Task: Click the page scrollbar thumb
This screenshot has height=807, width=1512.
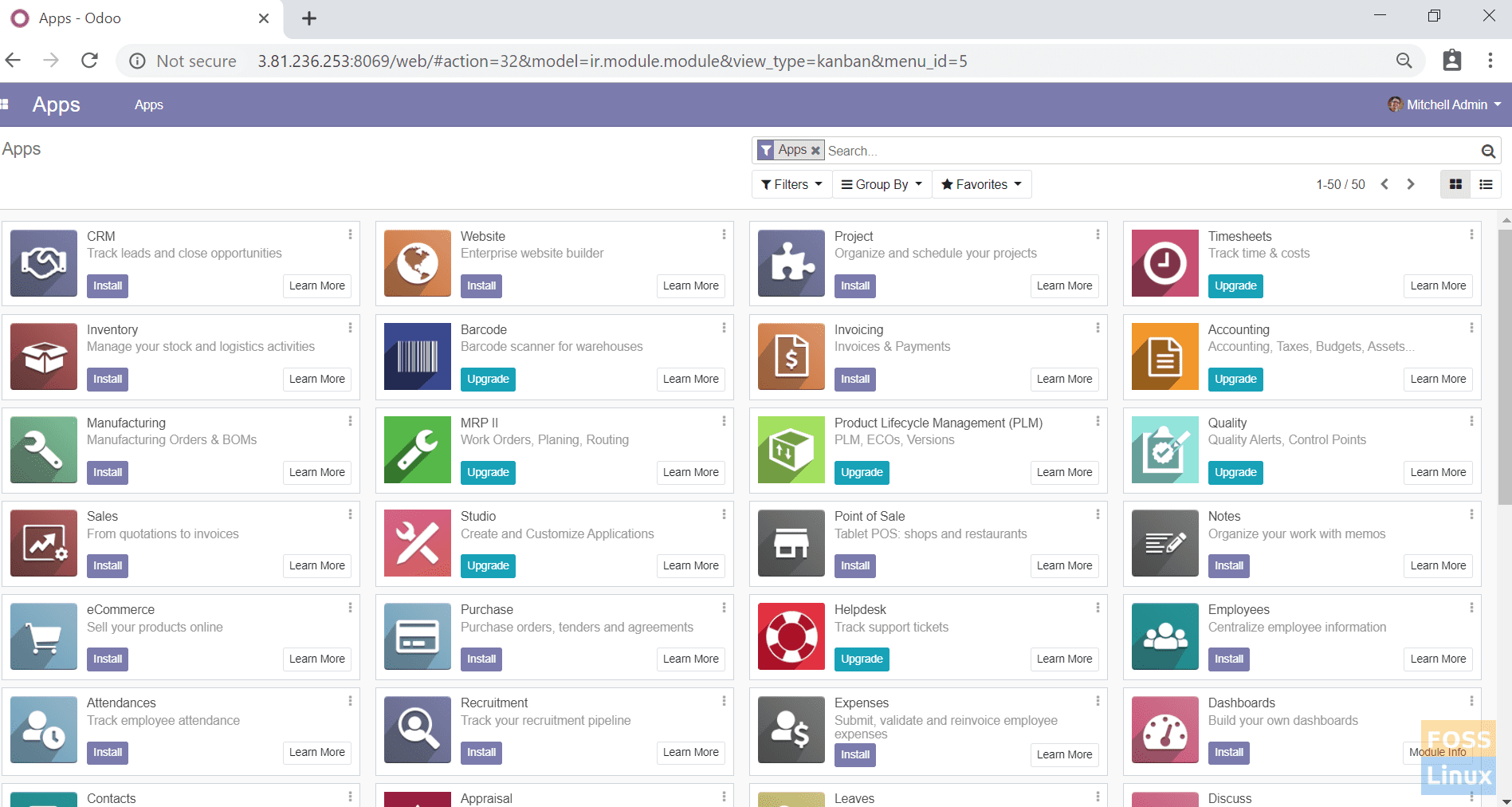Action: (1505, 367)
